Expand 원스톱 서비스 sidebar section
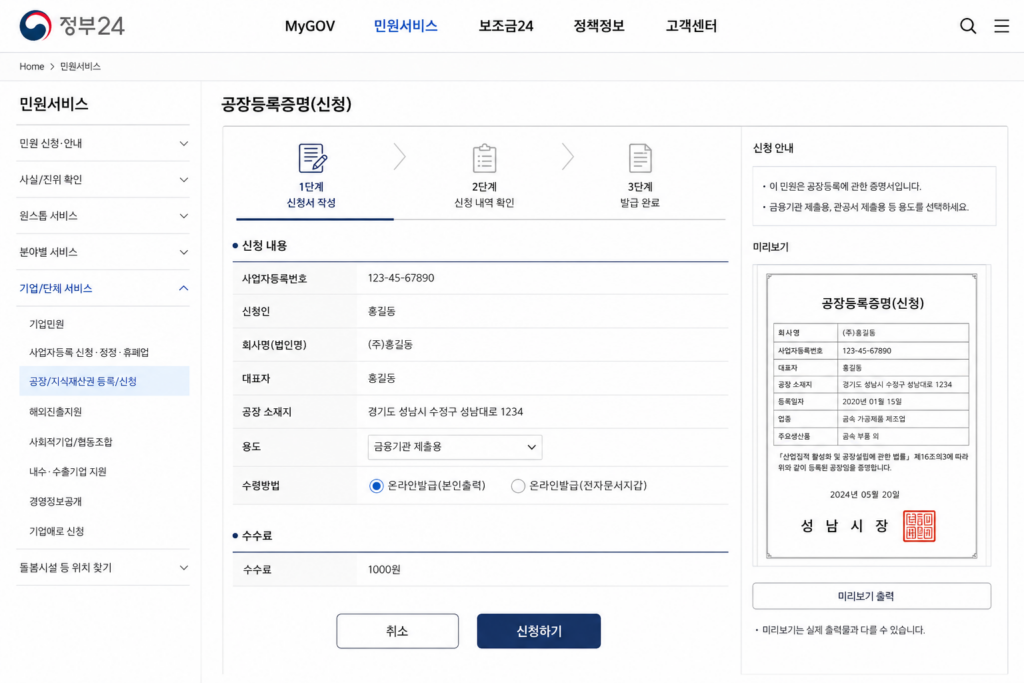1024x683 pixels. click(x=103, y=216)
